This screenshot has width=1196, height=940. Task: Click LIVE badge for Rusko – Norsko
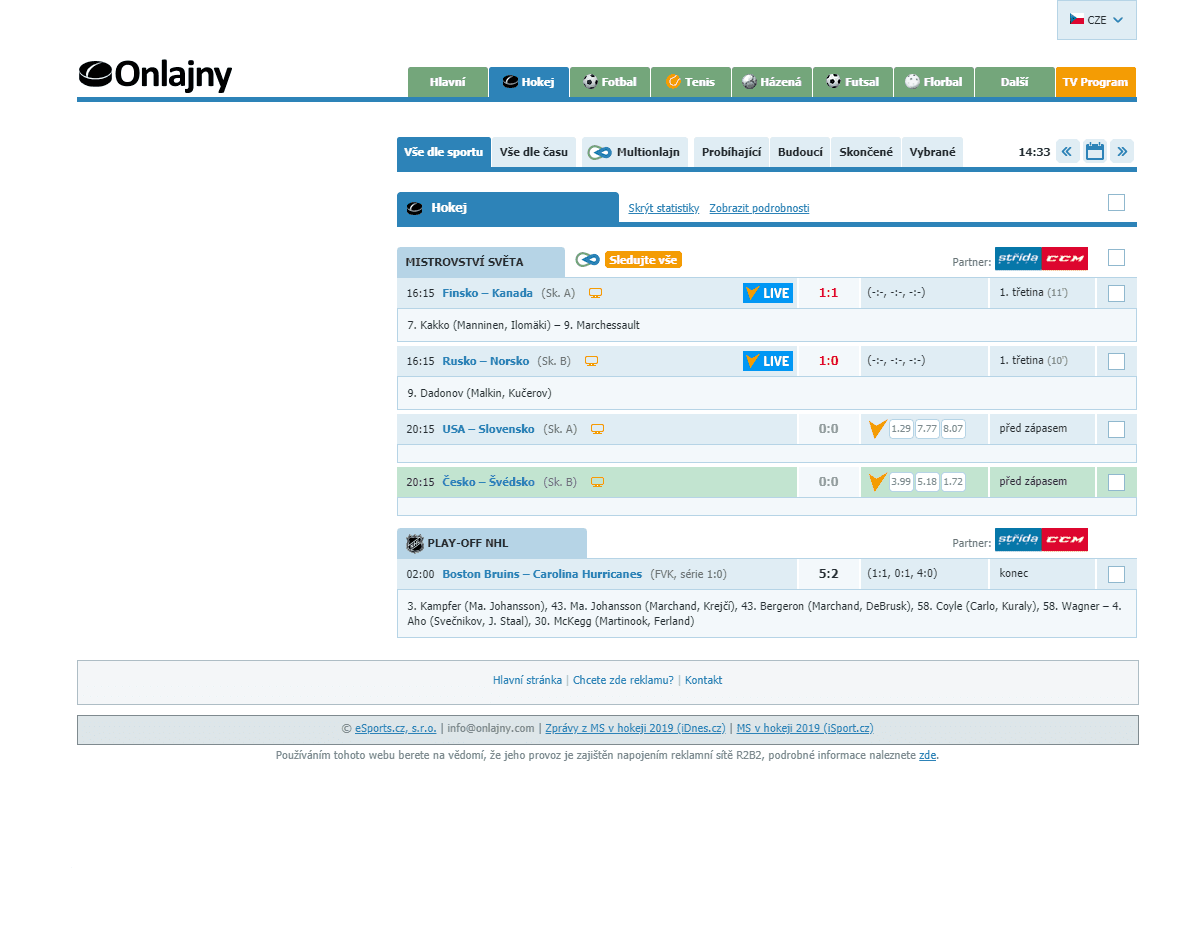pyautogui.click(x=768, y=361)
